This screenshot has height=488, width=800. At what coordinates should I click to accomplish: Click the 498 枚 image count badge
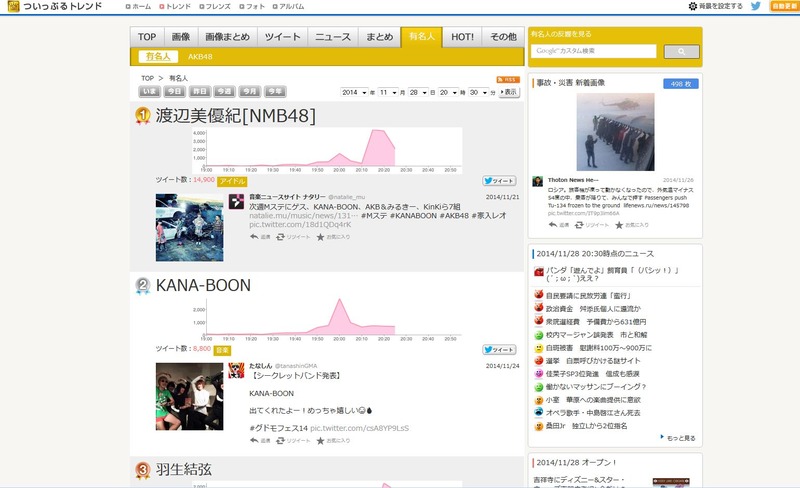tap(681, 84)
